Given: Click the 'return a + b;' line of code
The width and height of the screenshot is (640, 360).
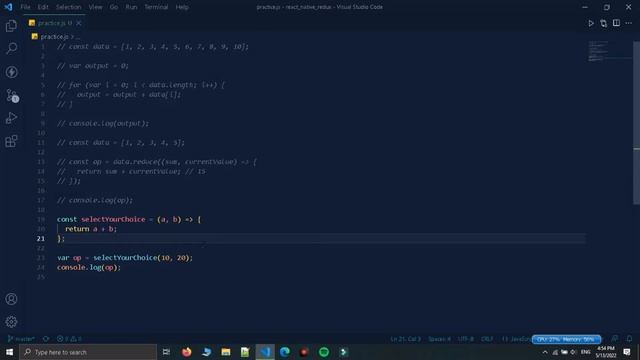Looking at the screenshot, I should [91, 229].
